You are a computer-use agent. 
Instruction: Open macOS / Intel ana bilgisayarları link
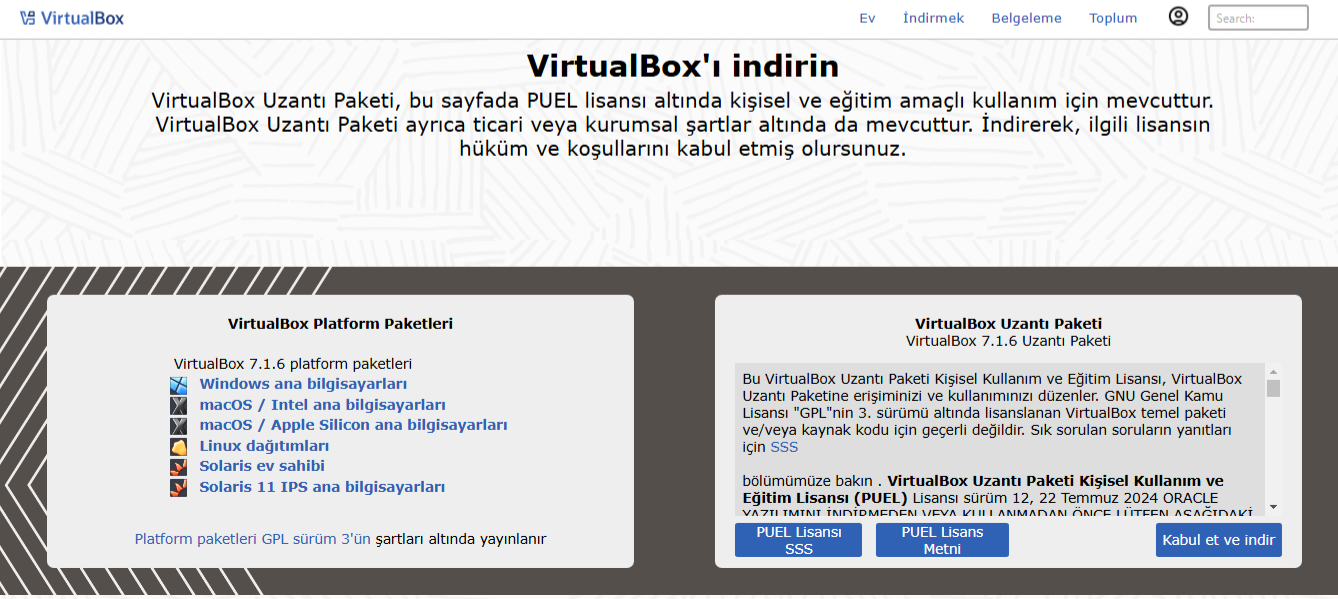tap(322, 405)
